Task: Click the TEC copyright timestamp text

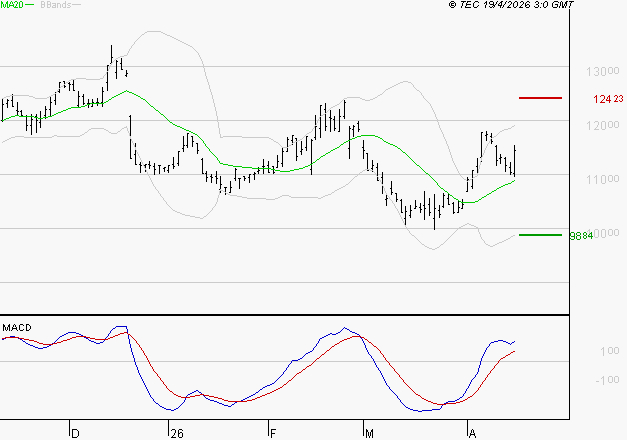Action: [x=511, y=4]
